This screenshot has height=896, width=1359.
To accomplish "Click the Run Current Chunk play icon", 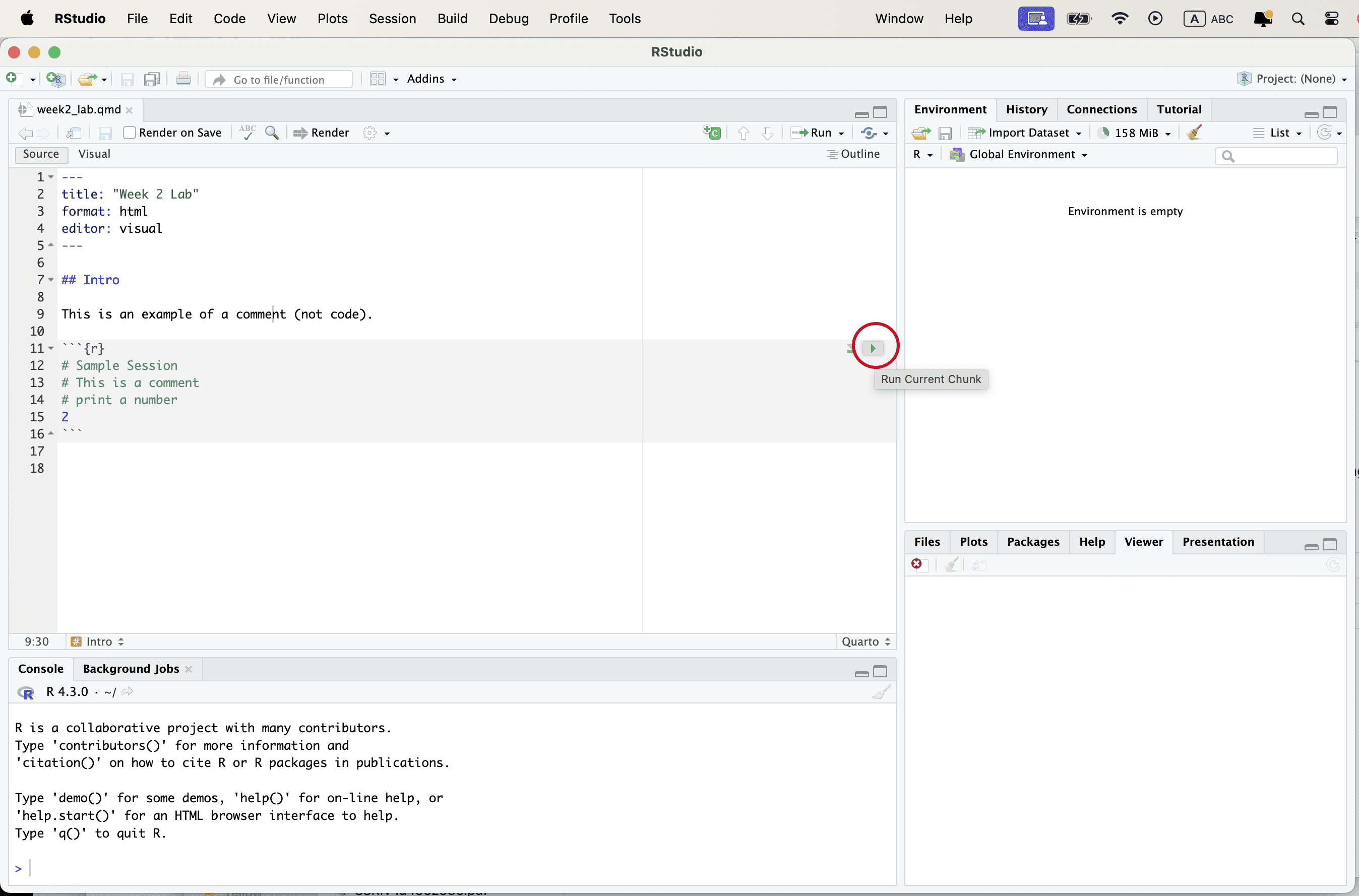I will pyautogui.click(x=873, y=348).
